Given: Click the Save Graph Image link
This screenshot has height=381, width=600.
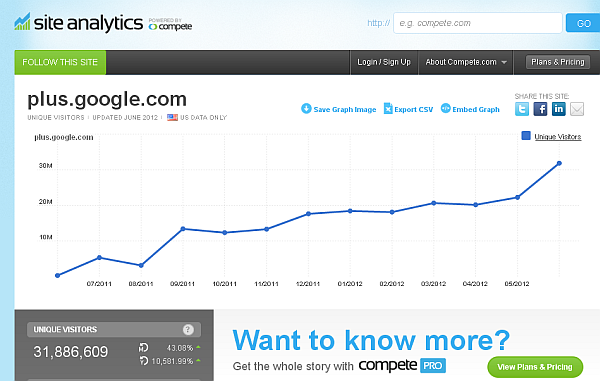Looking at the screenshot, I should [345, 109].
